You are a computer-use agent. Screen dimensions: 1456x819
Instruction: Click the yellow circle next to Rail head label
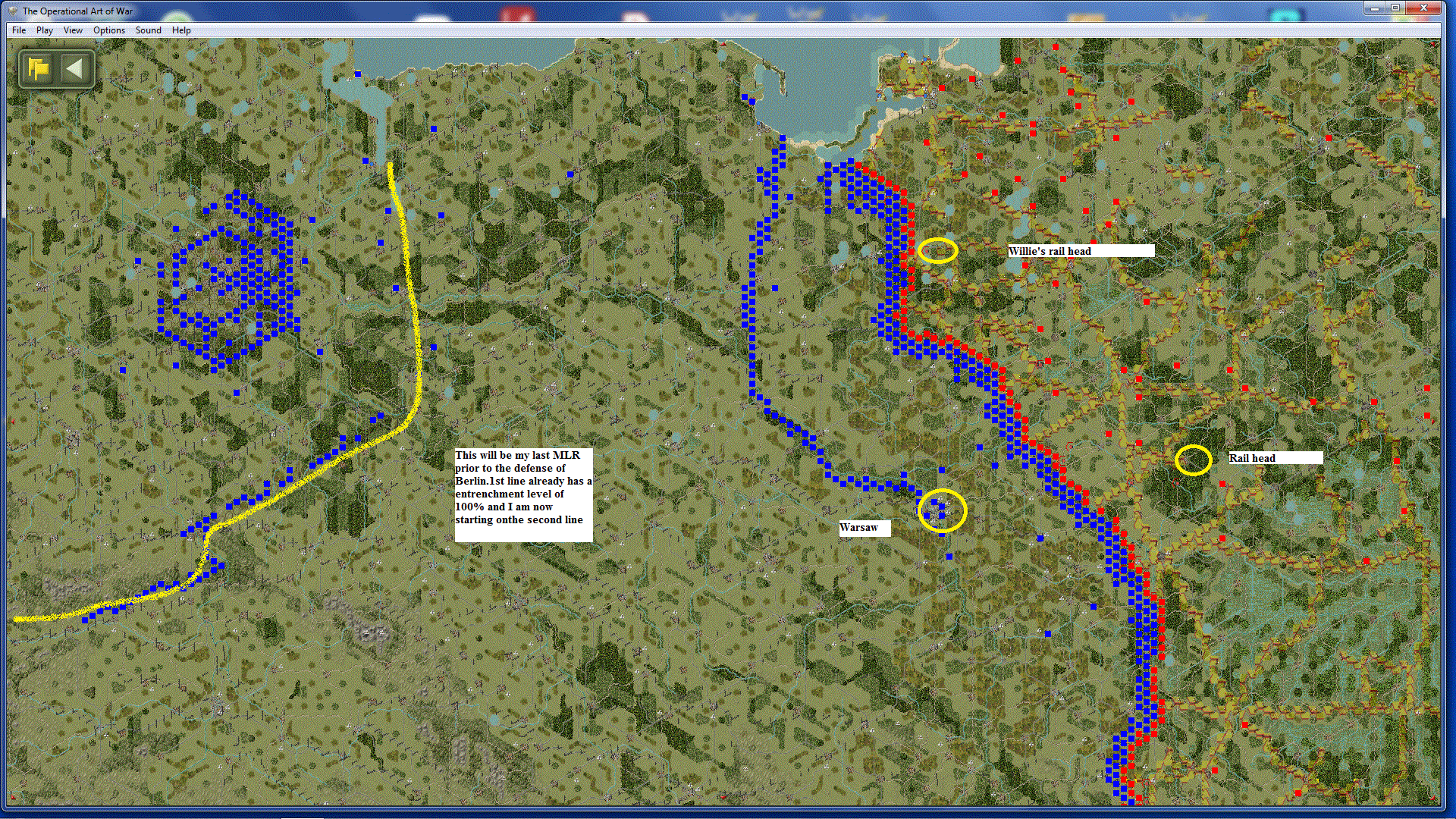tap(1193, 460)
